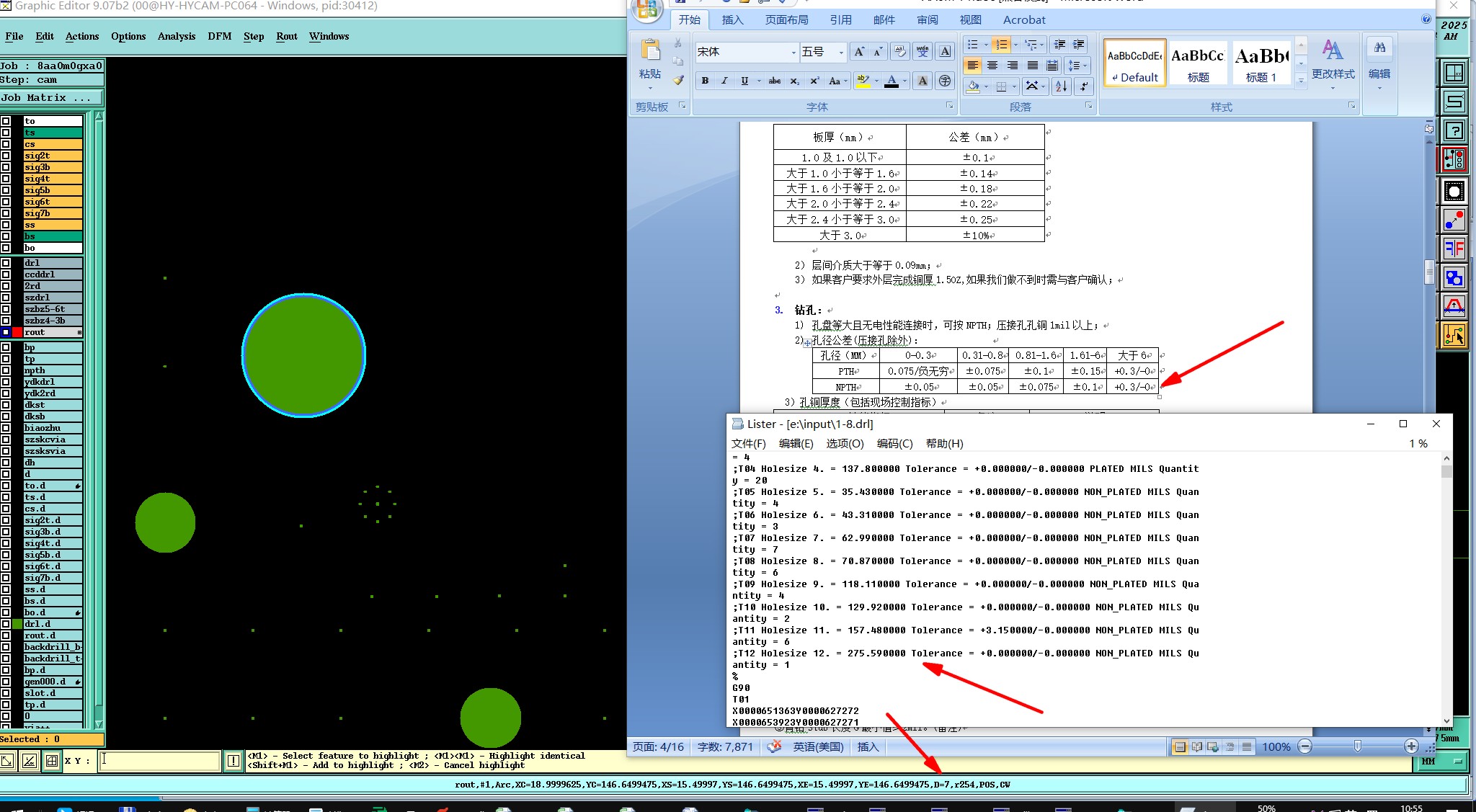Toggle checkbox for the sig2t layer
Viewport: 1476px width, 812px height.
pos(6,156)
